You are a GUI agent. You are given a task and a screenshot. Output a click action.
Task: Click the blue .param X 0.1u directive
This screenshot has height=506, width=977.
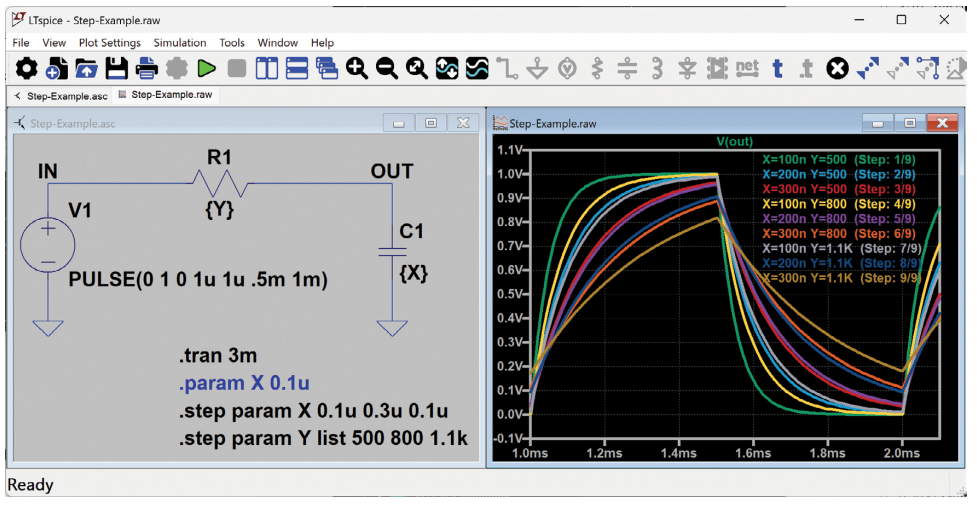point(244,383)
